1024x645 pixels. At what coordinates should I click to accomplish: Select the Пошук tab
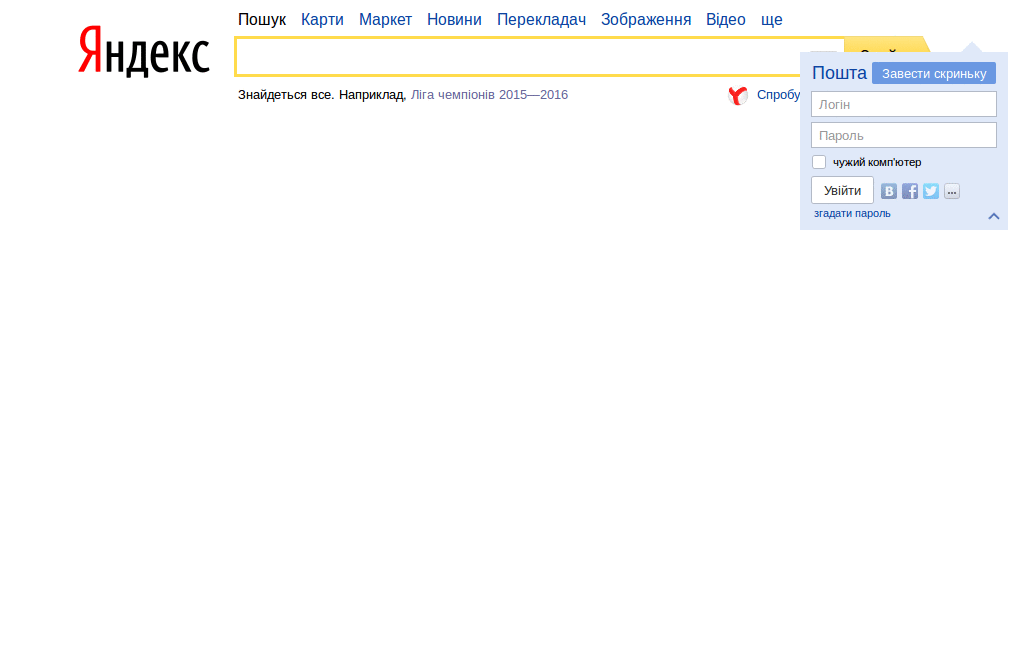pyautogui.click(x=262, y=20)
